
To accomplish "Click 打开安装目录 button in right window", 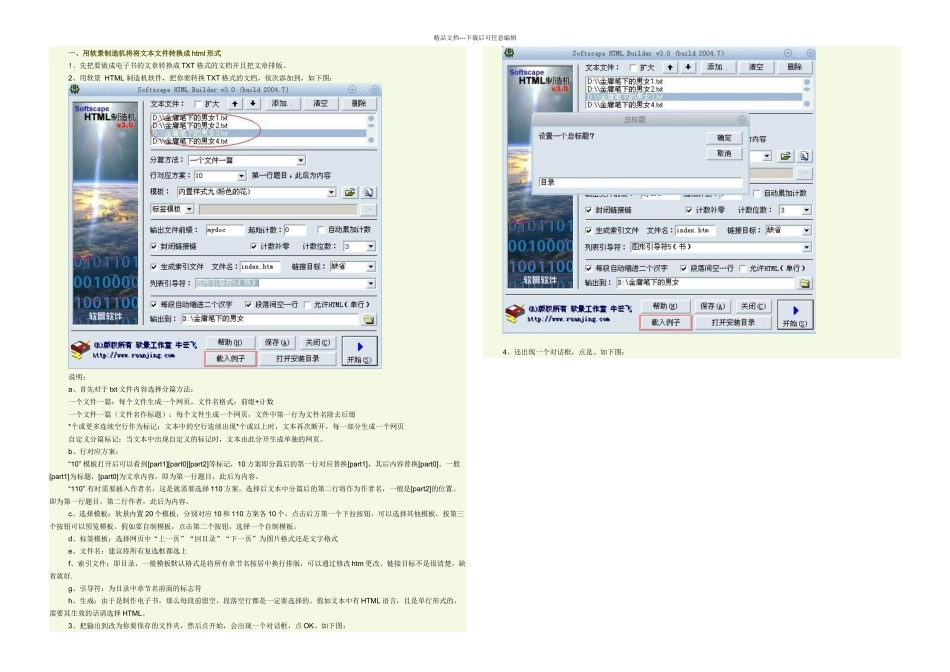I will [733, 322].
